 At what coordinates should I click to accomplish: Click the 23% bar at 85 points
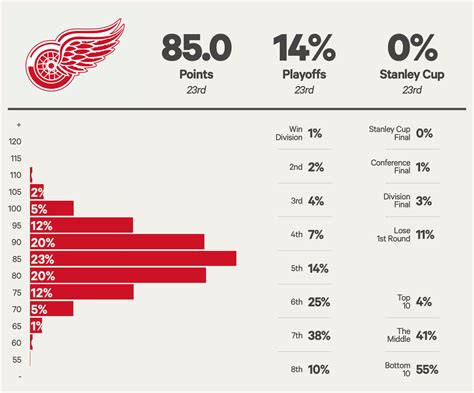(133, 259)
